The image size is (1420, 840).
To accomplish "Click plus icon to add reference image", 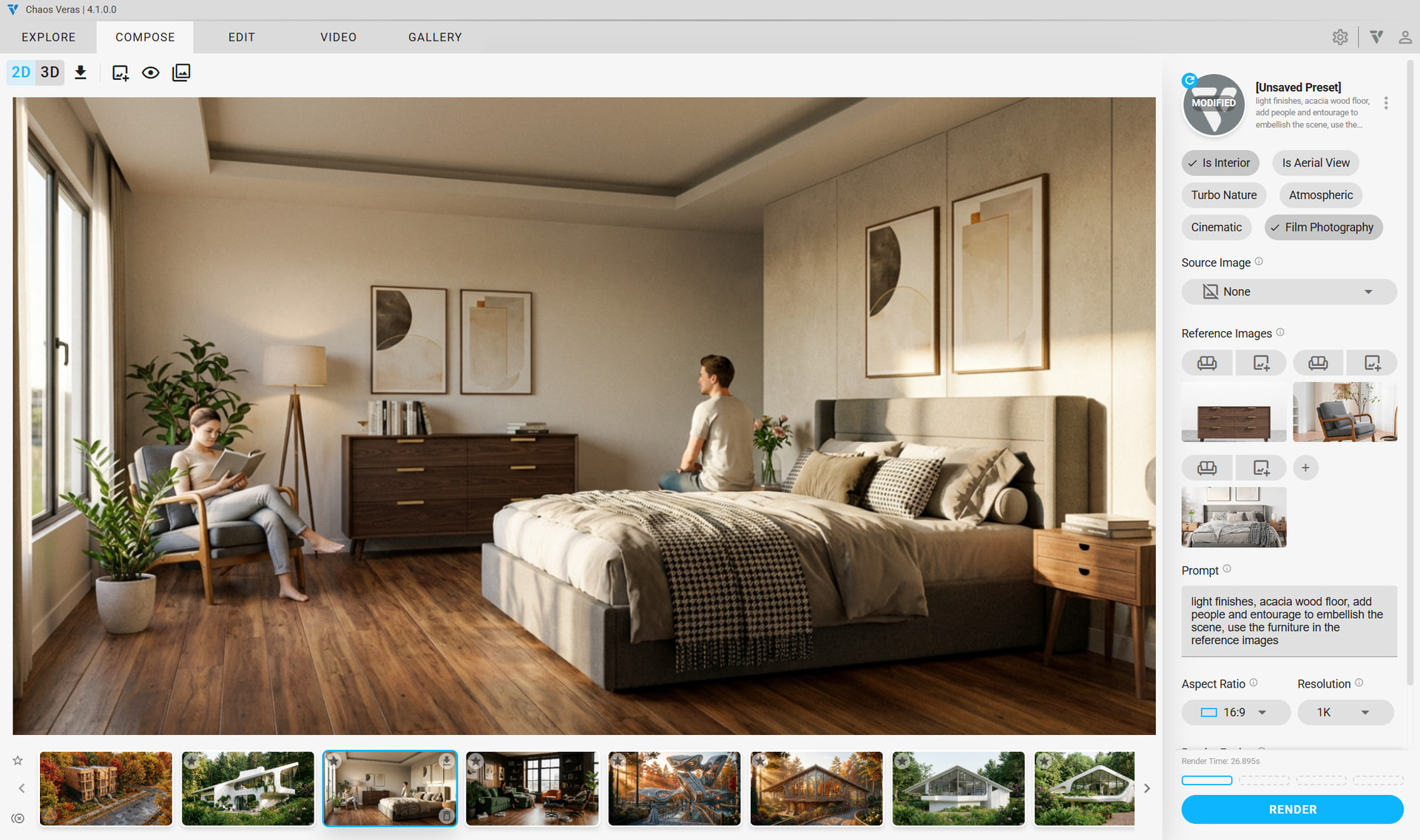I will [1305, 467].
